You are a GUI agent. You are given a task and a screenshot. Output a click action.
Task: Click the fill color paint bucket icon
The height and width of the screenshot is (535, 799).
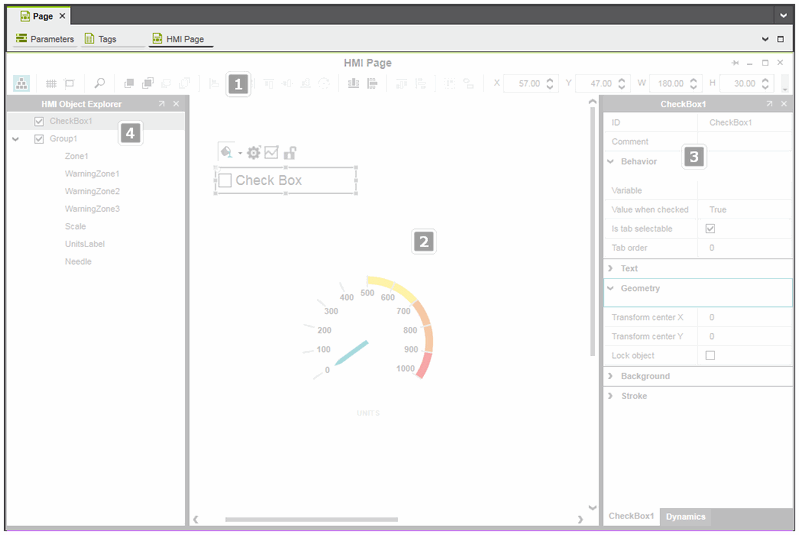tap(226, 153)
